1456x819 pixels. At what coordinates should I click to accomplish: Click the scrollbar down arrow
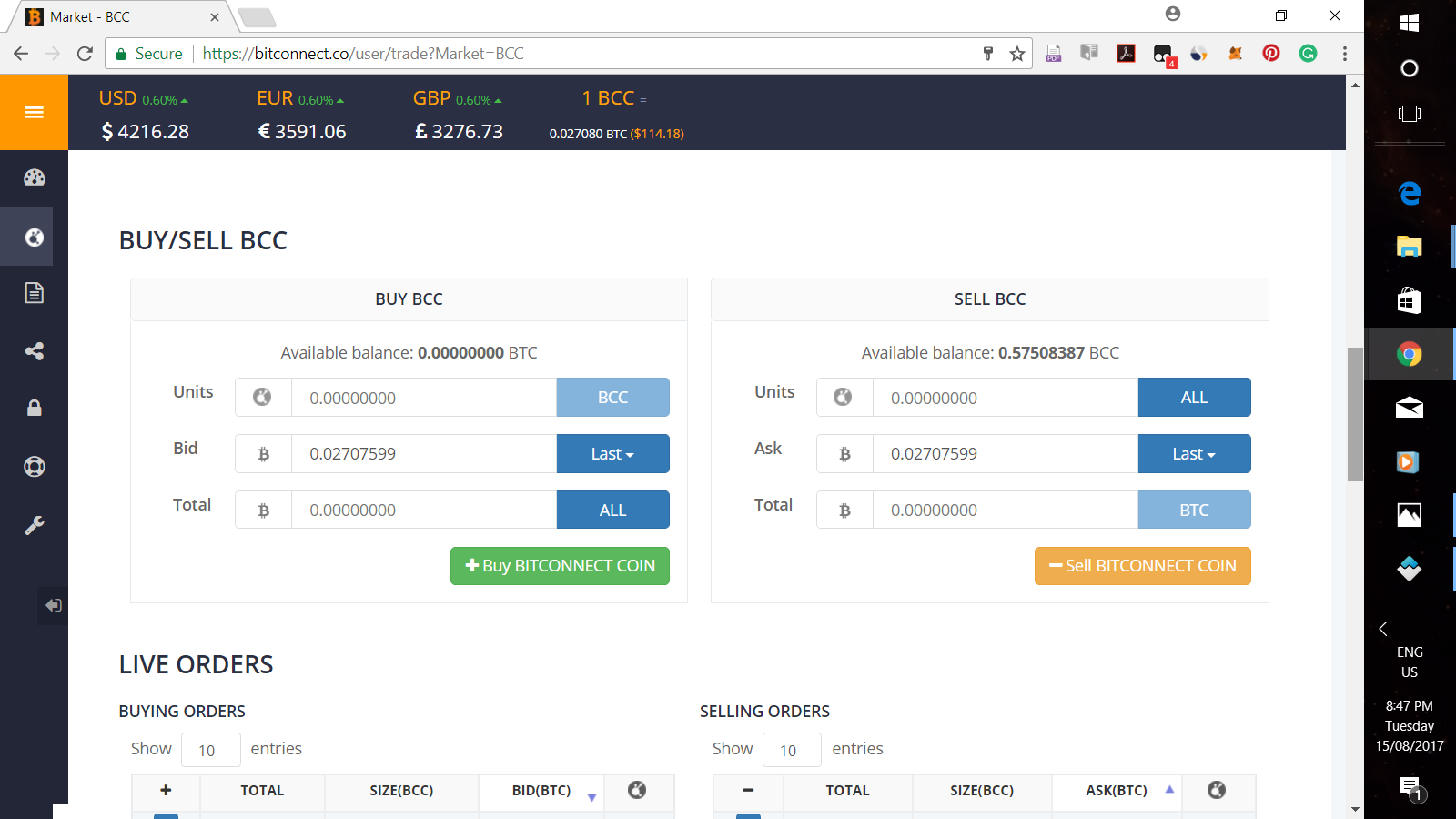[x=1355, y=809]
